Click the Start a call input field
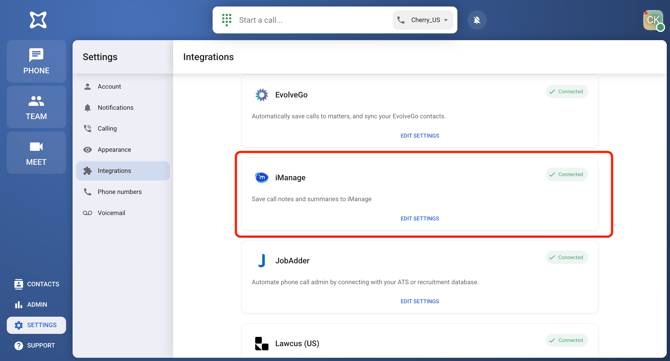Viewport: 670px width, 361px height. tap(313, 20)
